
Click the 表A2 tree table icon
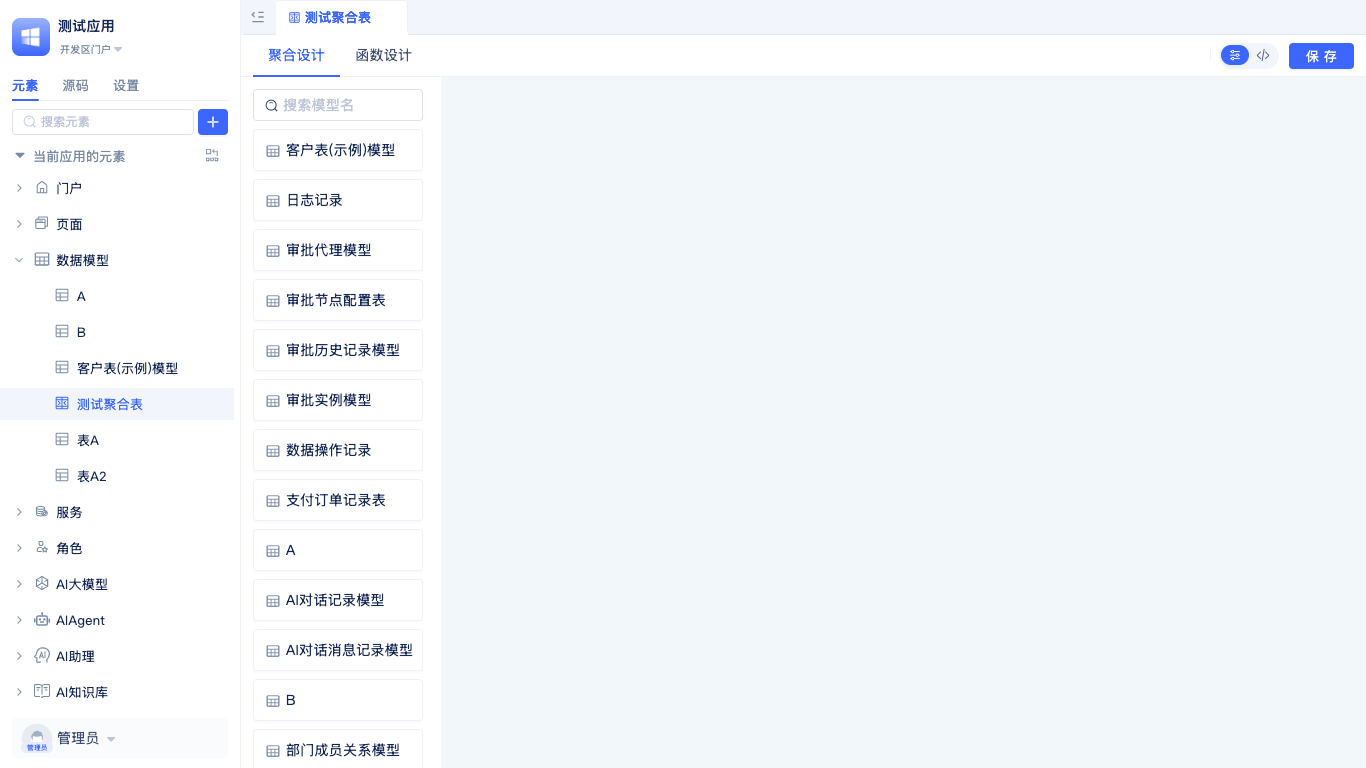click(62, 475)
